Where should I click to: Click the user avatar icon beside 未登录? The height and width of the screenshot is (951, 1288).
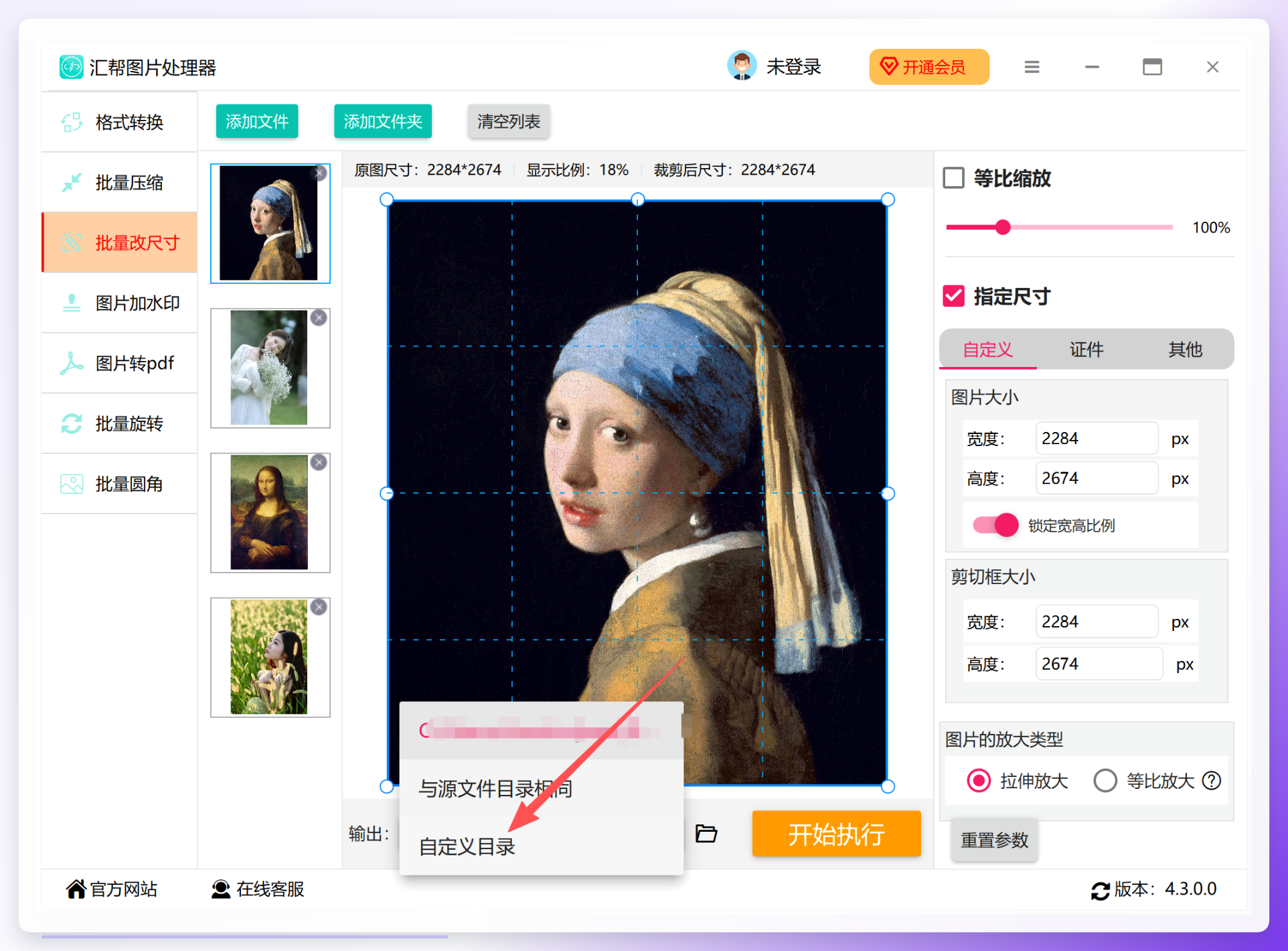742,66
